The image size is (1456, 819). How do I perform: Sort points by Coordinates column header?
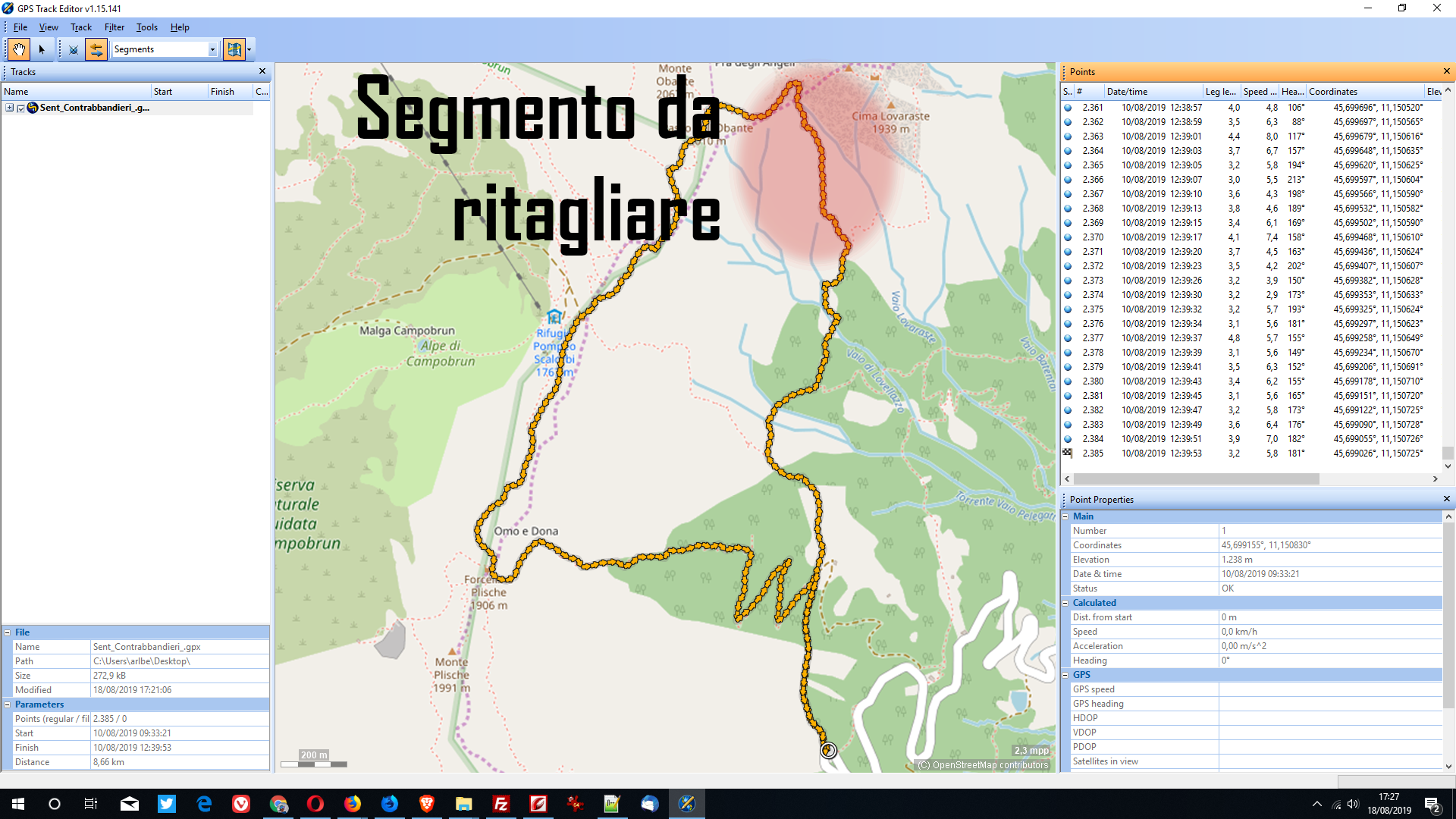tap(1365, 92)
